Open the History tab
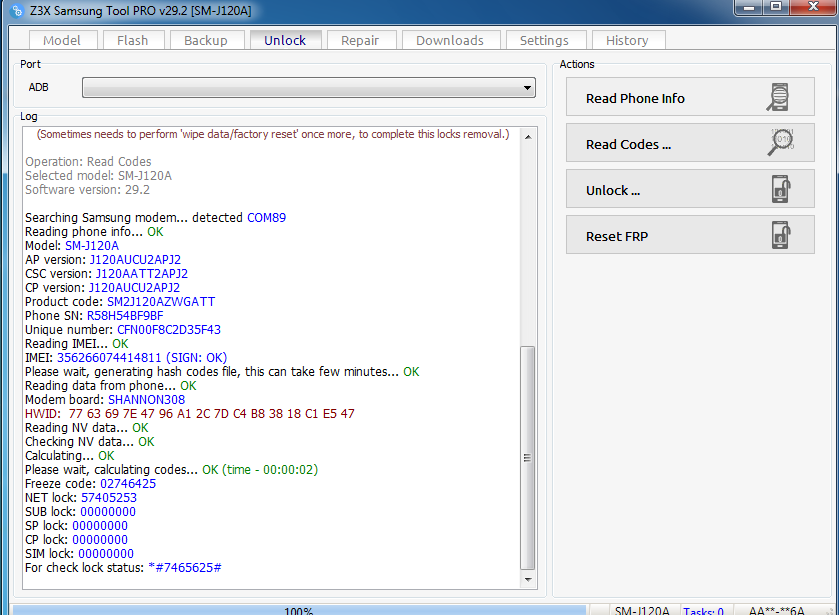The width and height of the screenshot is (839, 615). [627, 40]
